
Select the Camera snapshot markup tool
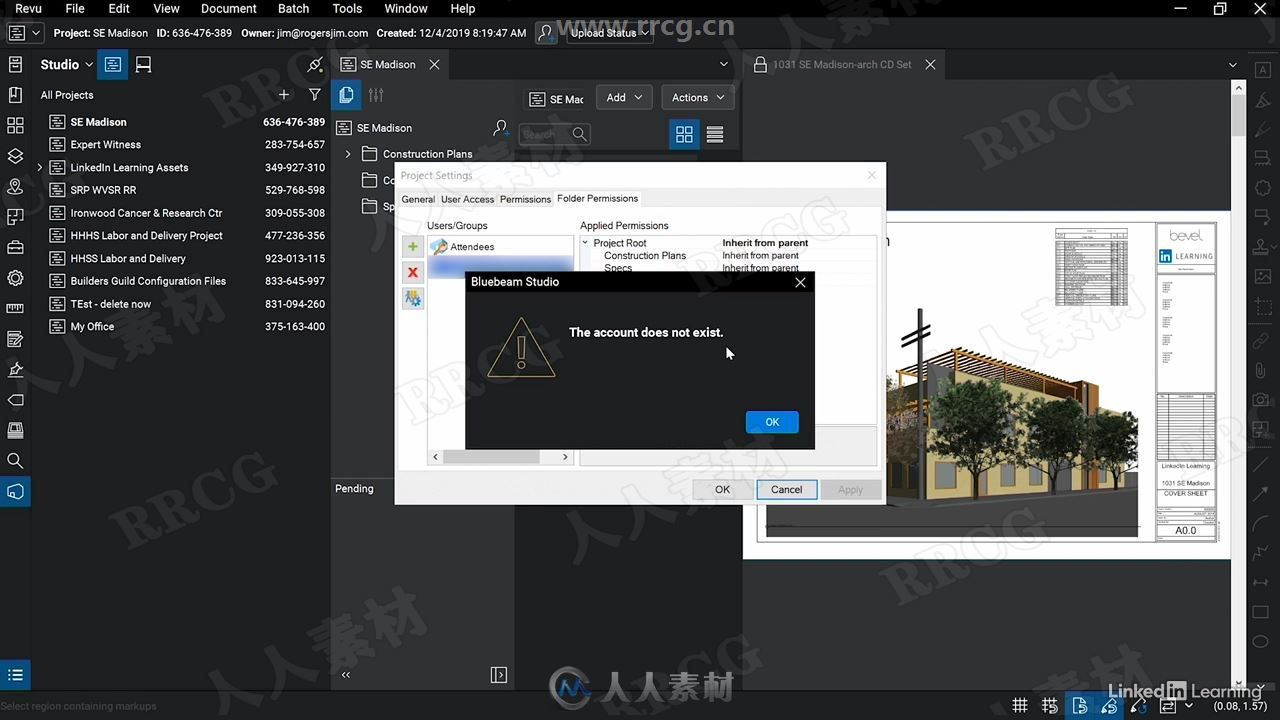1261,400
